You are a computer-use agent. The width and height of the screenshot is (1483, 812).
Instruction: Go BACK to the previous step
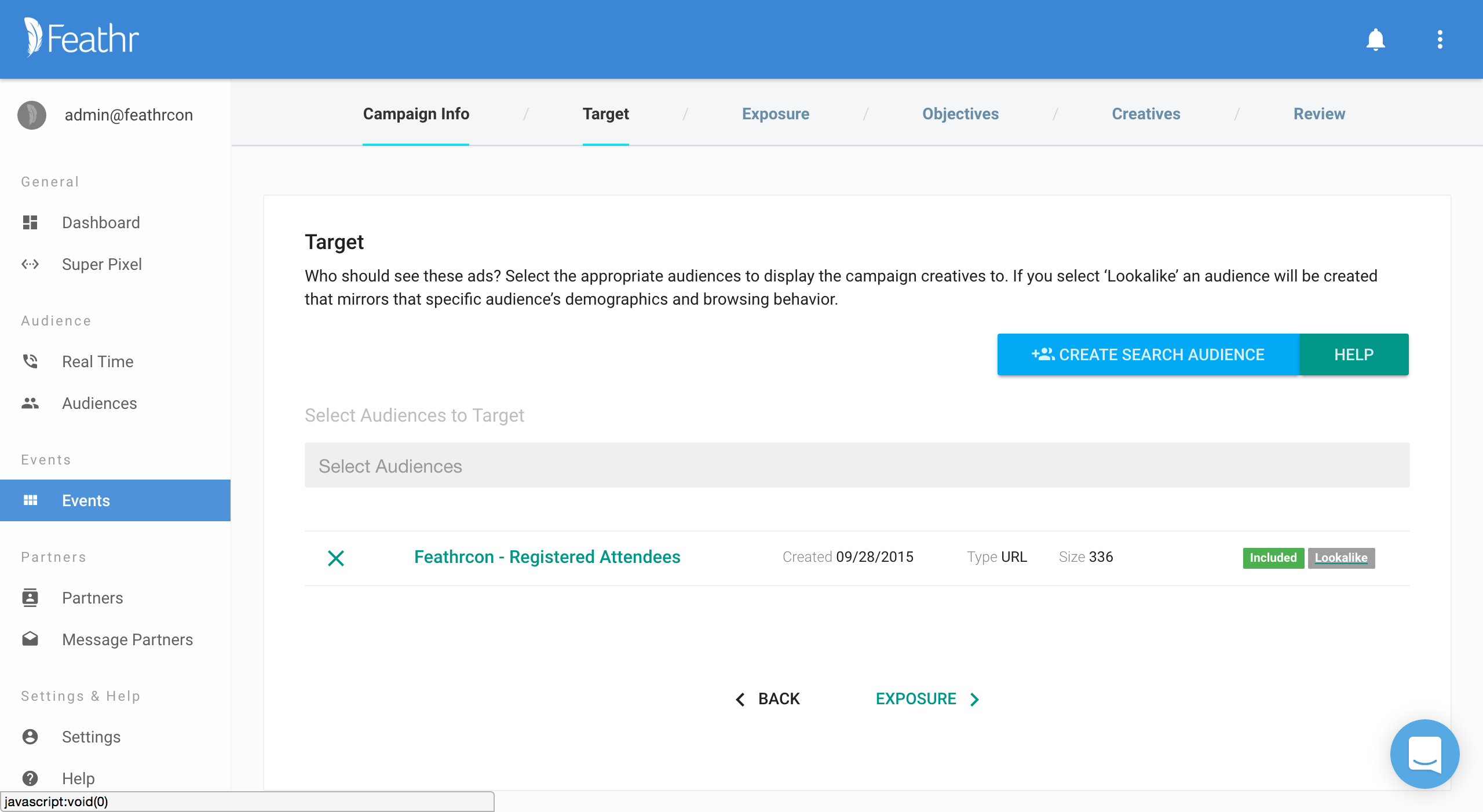click(x=779, y=698)
